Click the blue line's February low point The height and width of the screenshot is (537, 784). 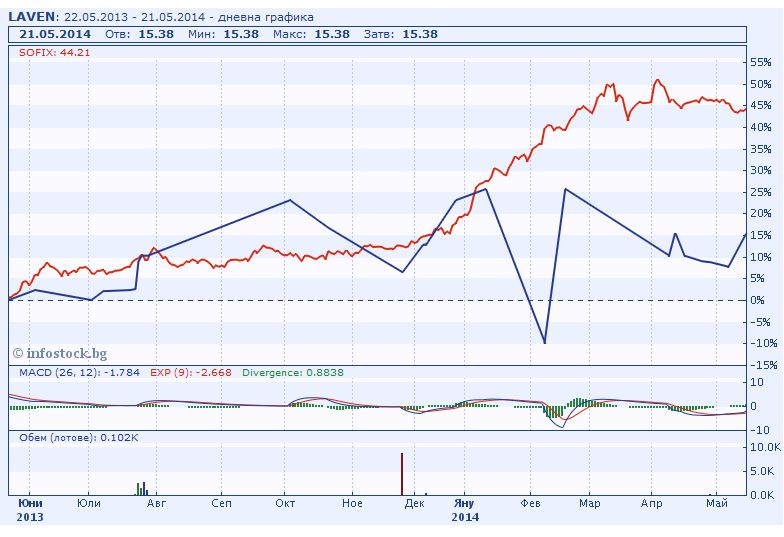[x=544, y=342]
